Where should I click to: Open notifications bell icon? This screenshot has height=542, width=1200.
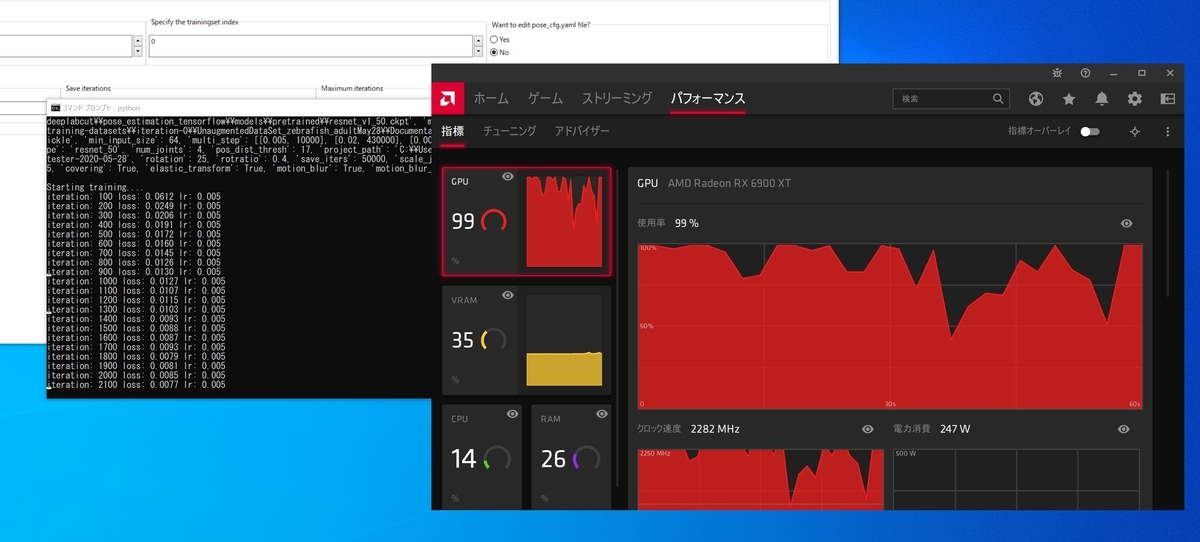point(1102,99)
